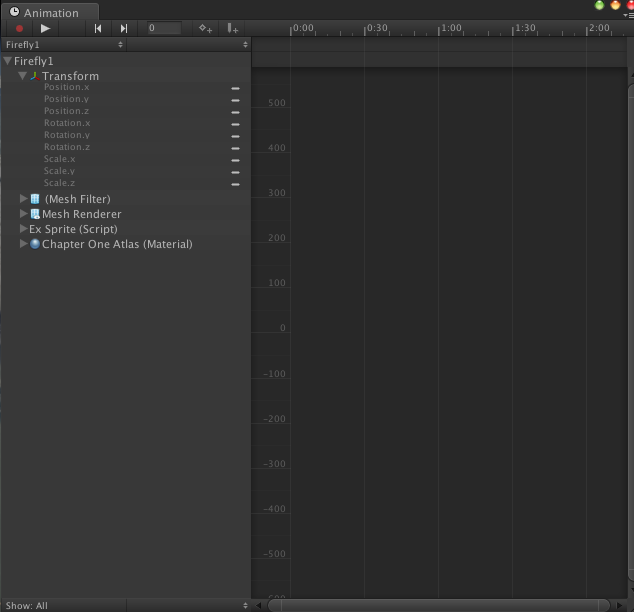The width and height of the screenshot is (634, 612).
Task: Open the Firefly1 object dropdown
Action: 64,44
